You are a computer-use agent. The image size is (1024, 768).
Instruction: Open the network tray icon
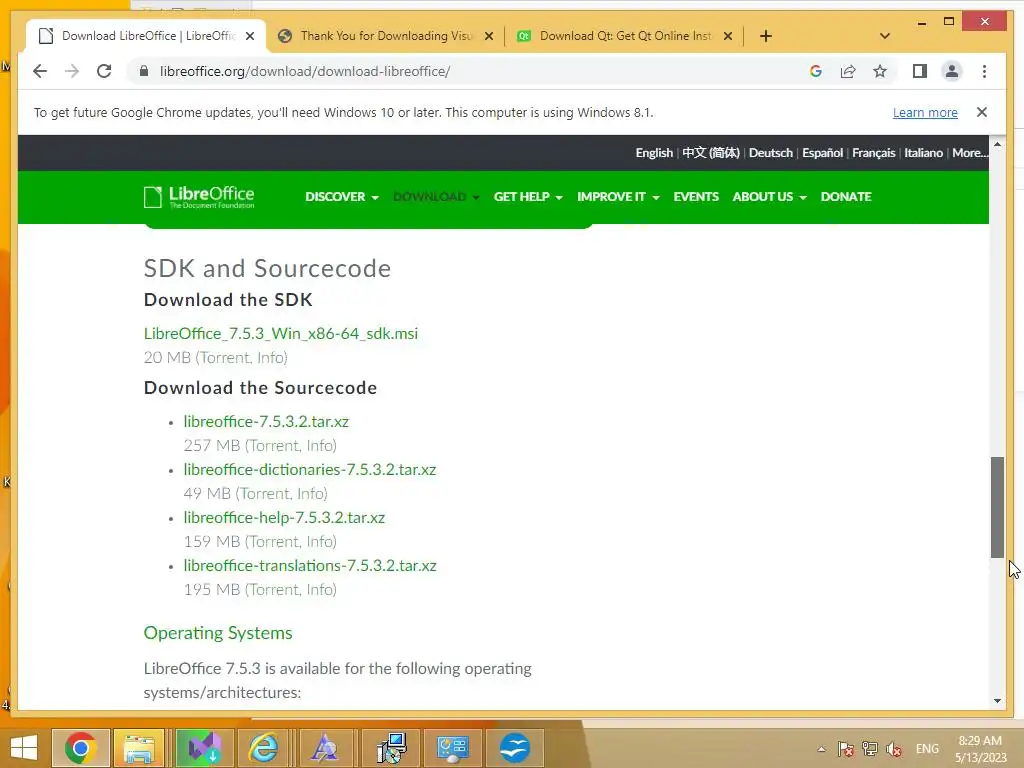pos(870,749)
